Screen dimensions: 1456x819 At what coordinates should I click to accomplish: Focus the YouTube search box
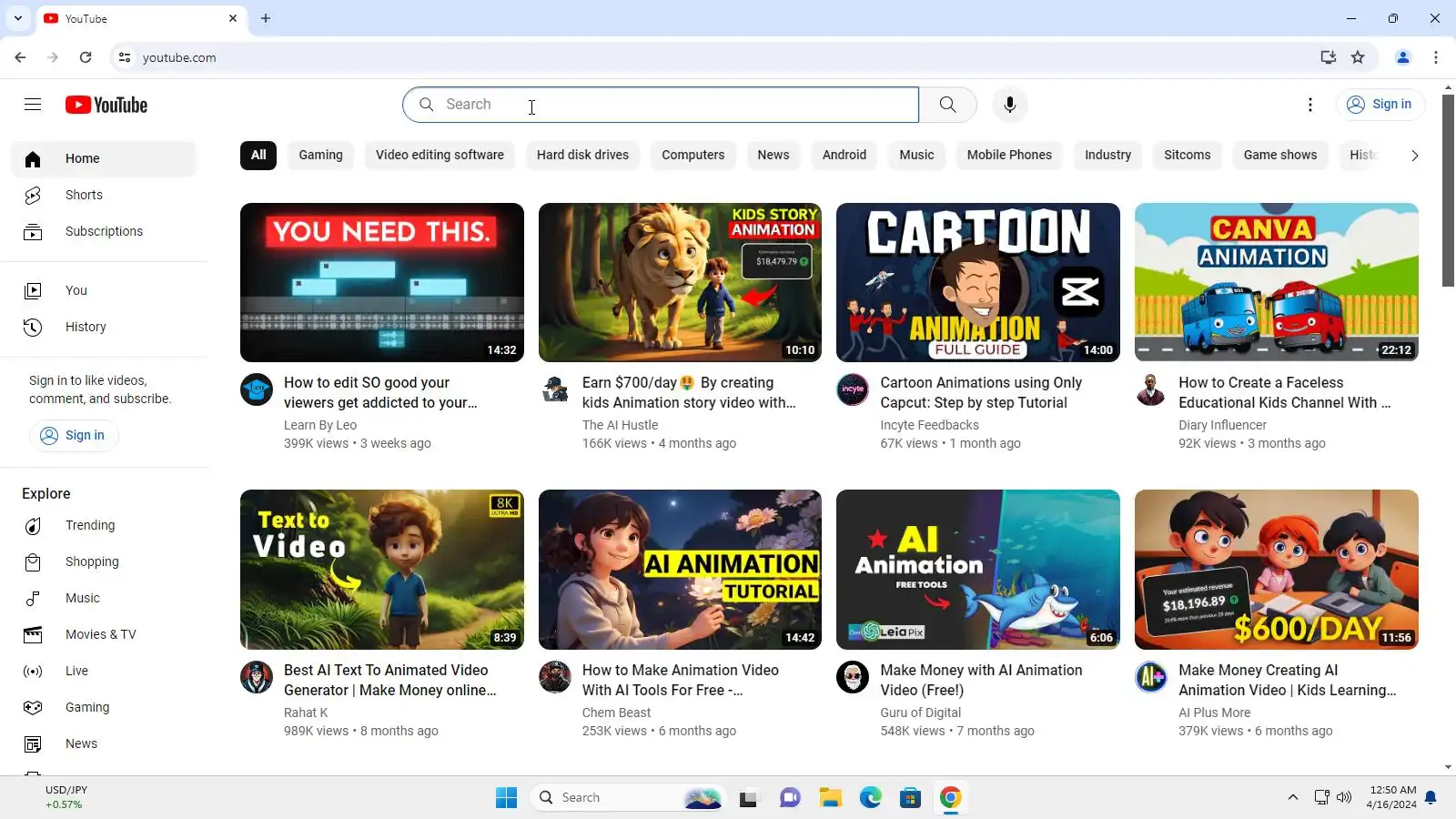[x=661, y=105]
